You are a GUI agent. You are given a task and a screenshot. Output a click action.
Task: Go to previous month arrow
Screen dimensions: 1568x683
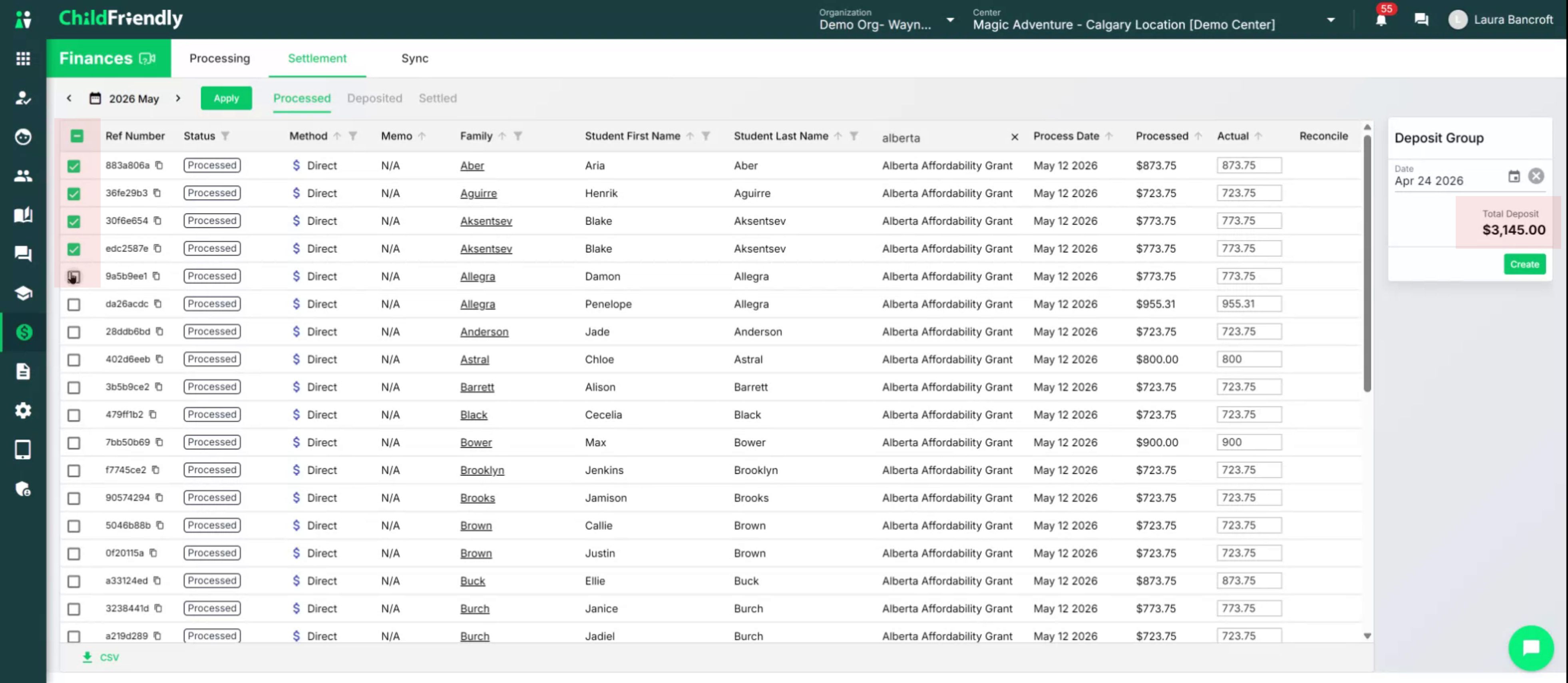69,98
